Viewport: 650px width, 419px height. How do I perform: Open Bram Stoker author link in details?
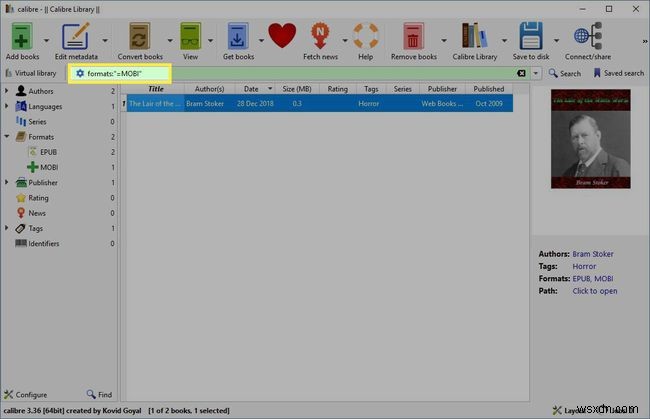tap(593, 254)
